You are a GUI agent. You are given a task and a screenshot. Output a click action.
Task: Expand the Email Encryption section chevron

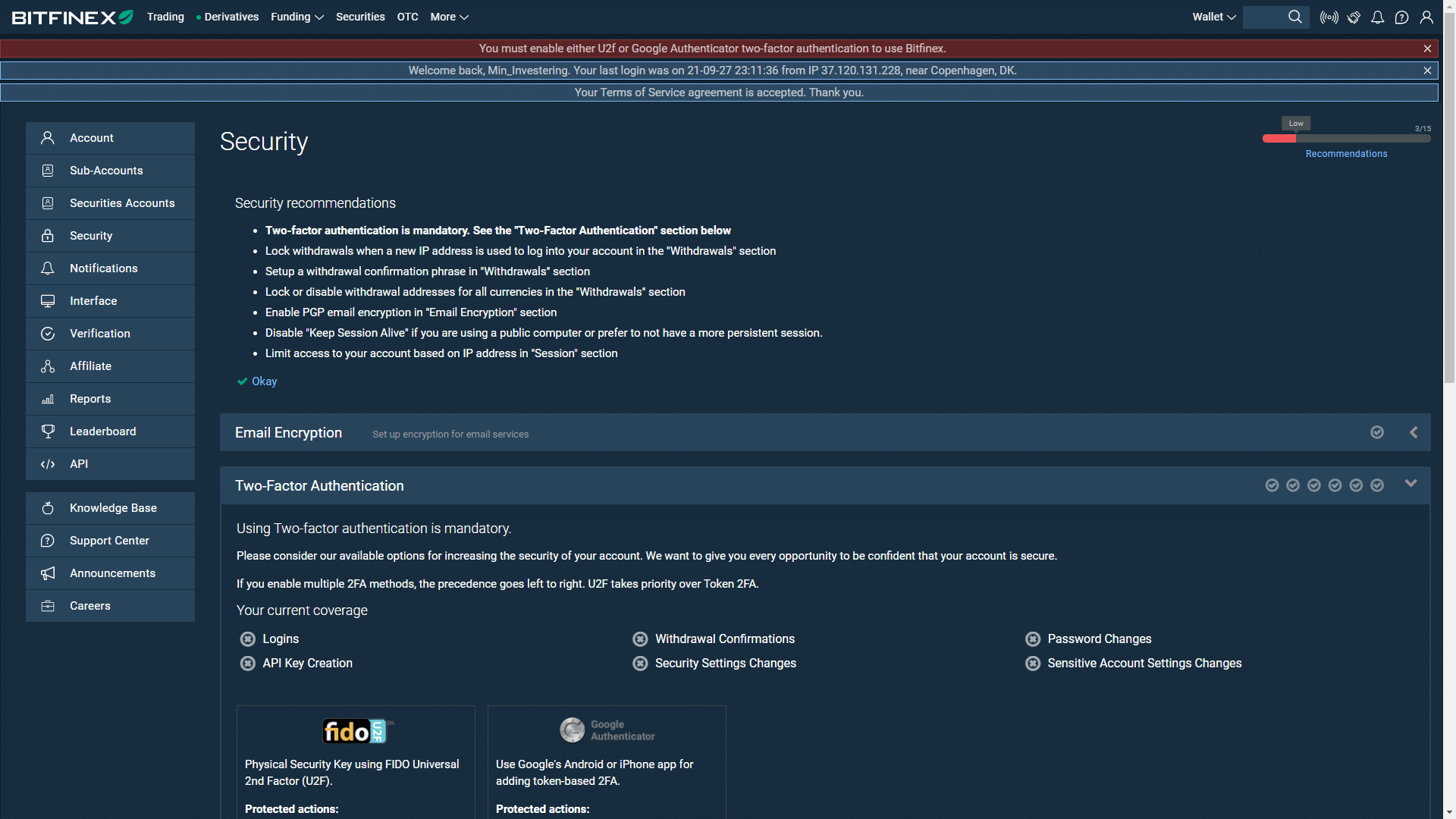1414,432
